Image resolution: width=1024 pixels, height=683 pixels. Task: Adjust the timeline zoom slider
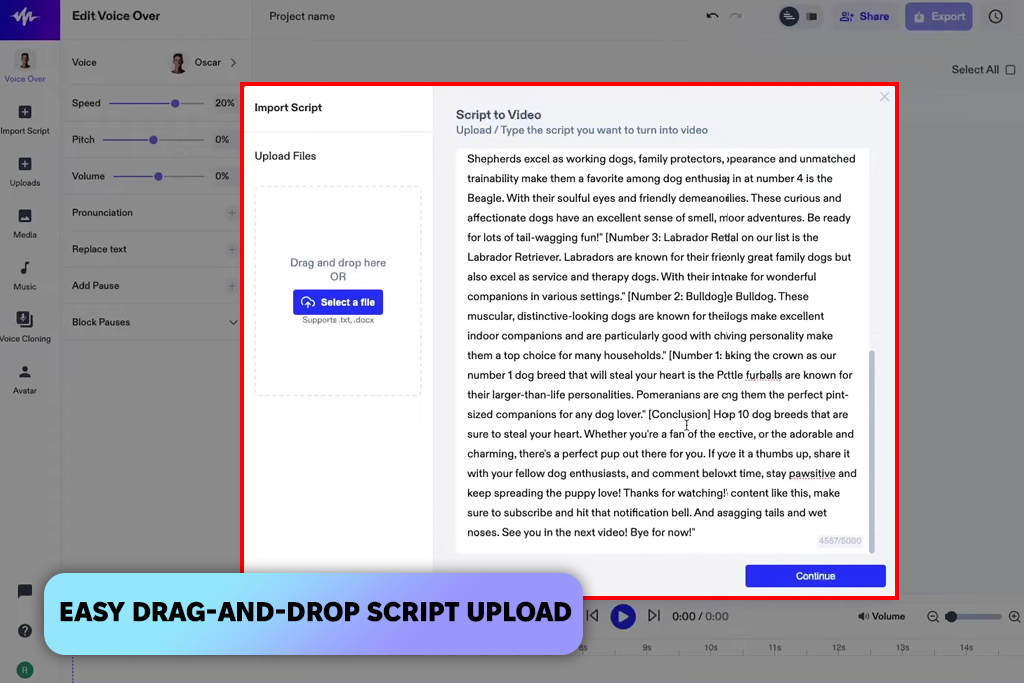coord(973,616)
